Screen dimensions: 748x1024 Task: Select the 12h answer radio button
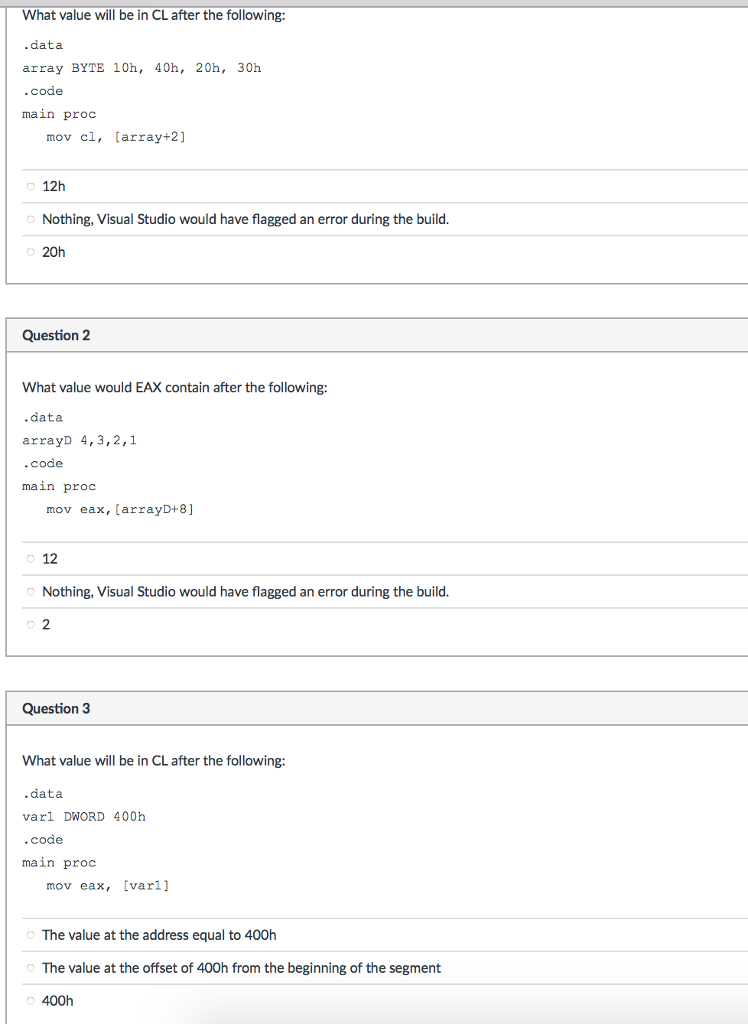[x=31, y=186]
